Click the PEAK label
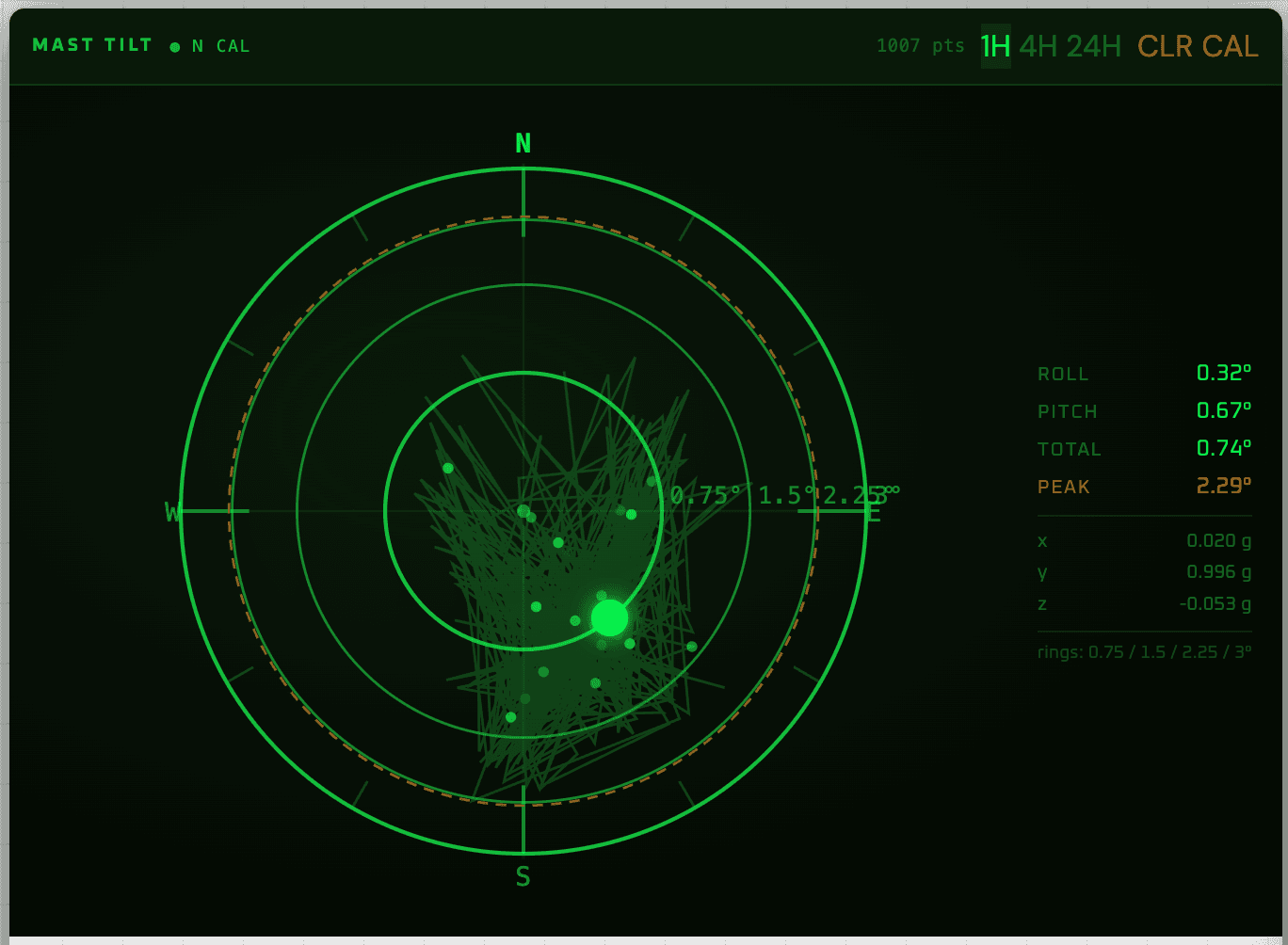The width and height of the screenshot is (1288, 945). (x=1064, y=487)
